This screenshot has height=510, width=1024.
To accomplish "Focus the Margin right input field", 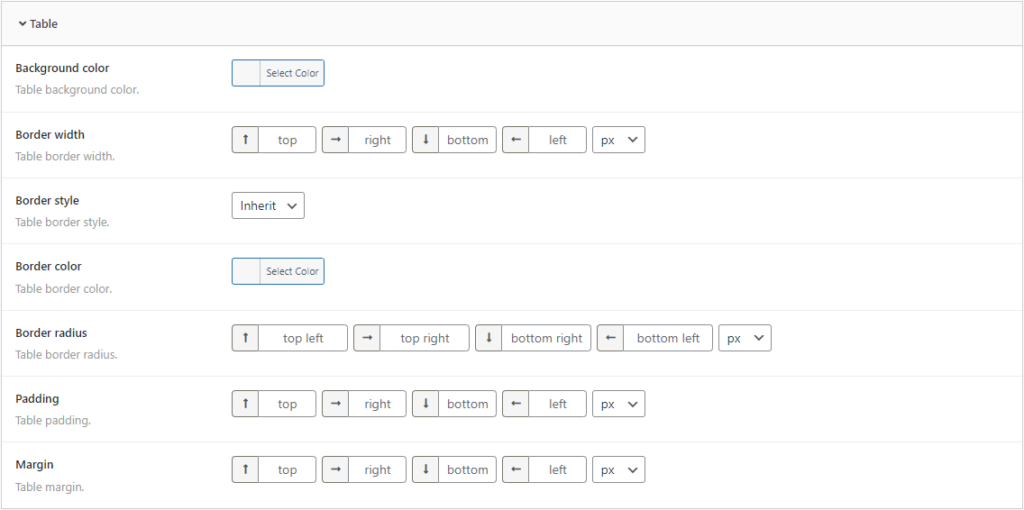I will pyautogui.click(x=378, y=470).
